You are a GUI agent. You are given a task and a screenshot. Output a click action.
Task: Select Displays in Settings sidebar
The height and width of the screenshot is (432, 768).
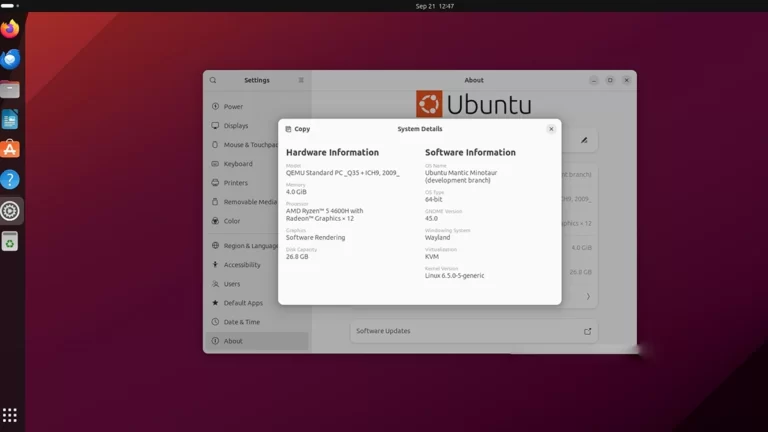click(x=257, y=125)
